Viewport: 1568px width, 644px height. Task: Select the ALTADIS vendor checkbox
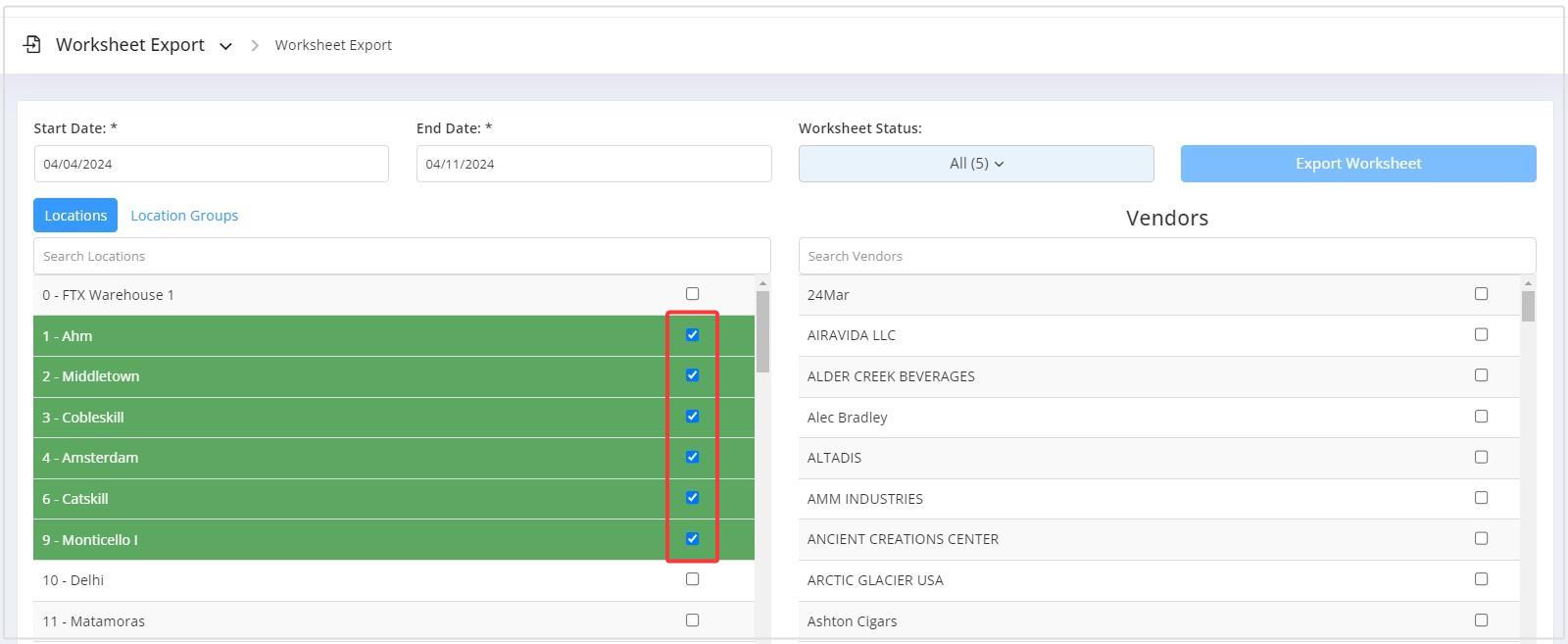click(1481, 457)
